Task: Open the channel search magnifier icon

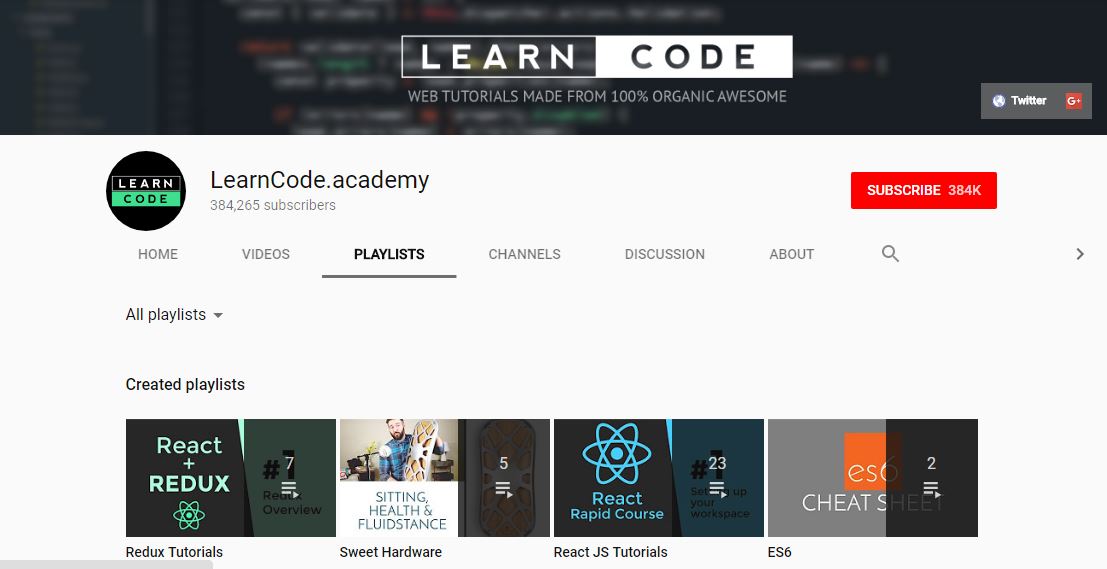Action: [x=890, y=253]
